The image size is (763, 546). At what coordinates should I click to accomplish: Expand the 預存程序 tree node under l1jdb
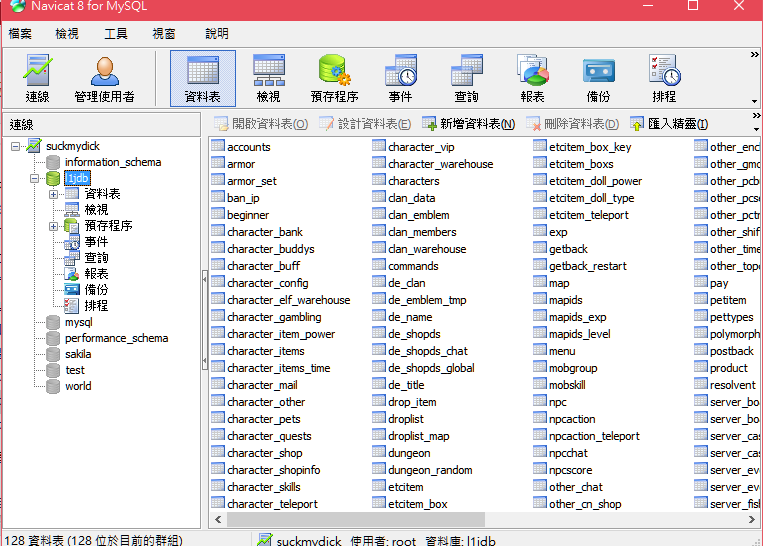54,226
